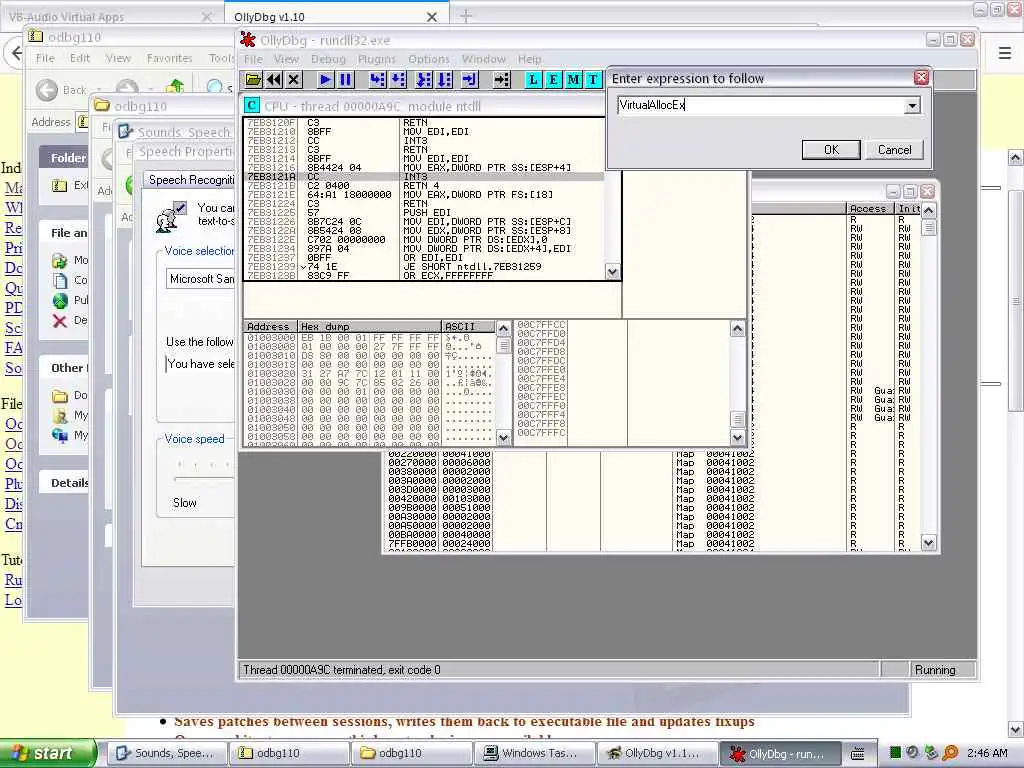Click the disassembly pane scroll-down arrow

coord(612,272)
